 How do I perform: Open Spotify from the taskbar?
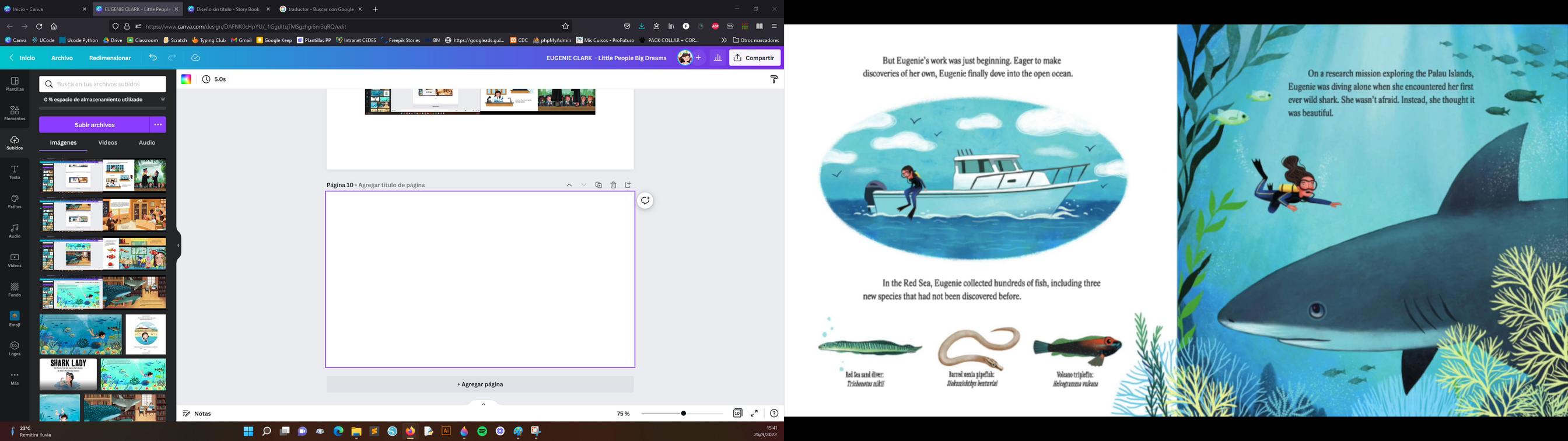click(x=482, y=431)
